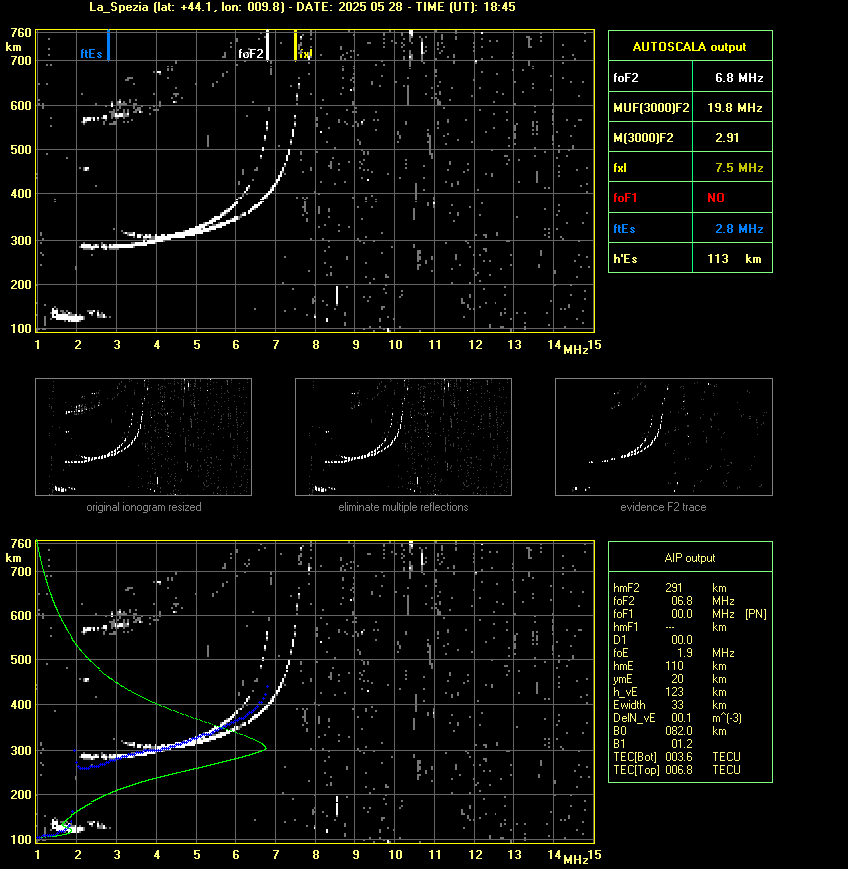The image size is (848, 869).
Task: Click the fxI value '7.5 MHz'
Action: pyautogui.click(x=739, y=167)
